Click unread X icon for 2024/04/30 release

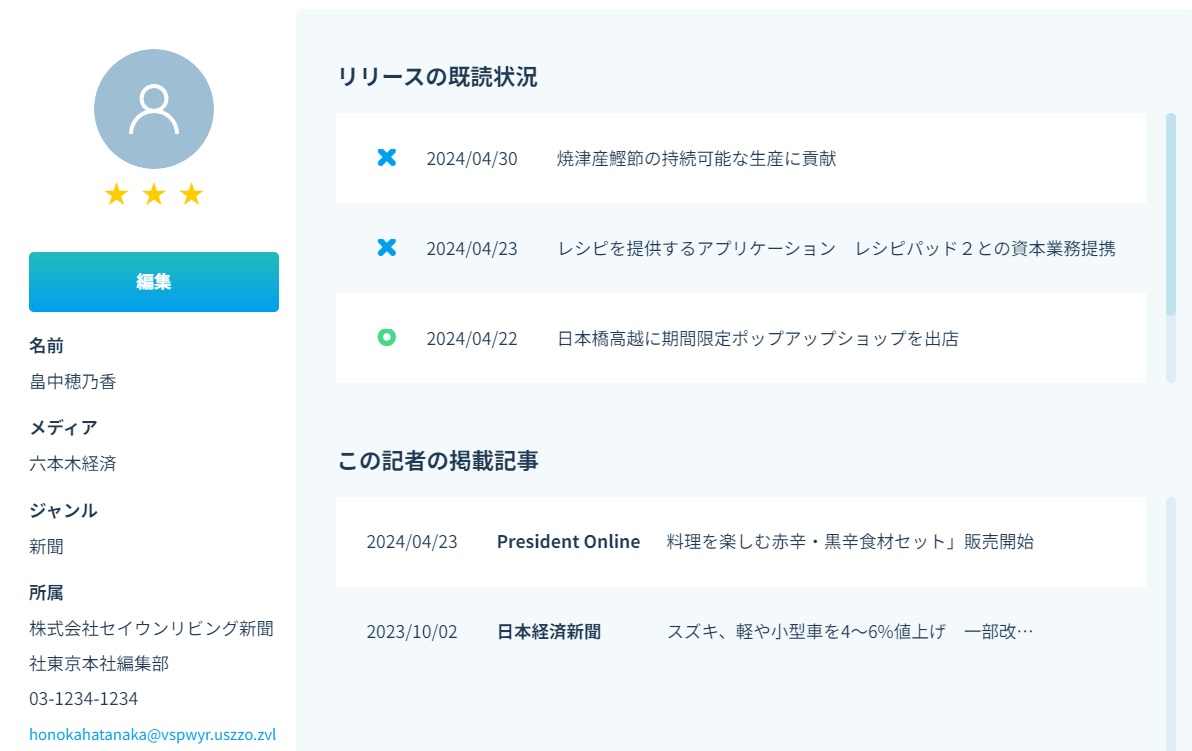point(387,158)
